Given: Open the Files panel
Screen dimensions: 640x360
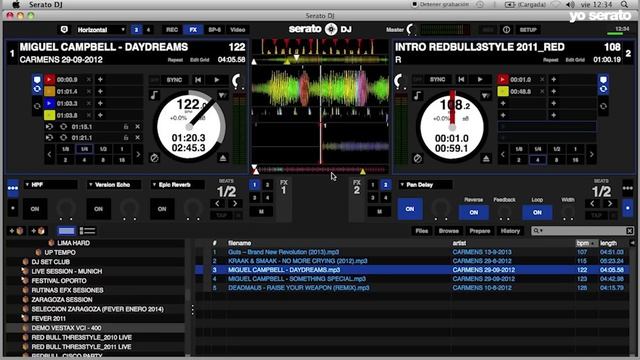Looking at the screenshot, I should tap(422, 231).
